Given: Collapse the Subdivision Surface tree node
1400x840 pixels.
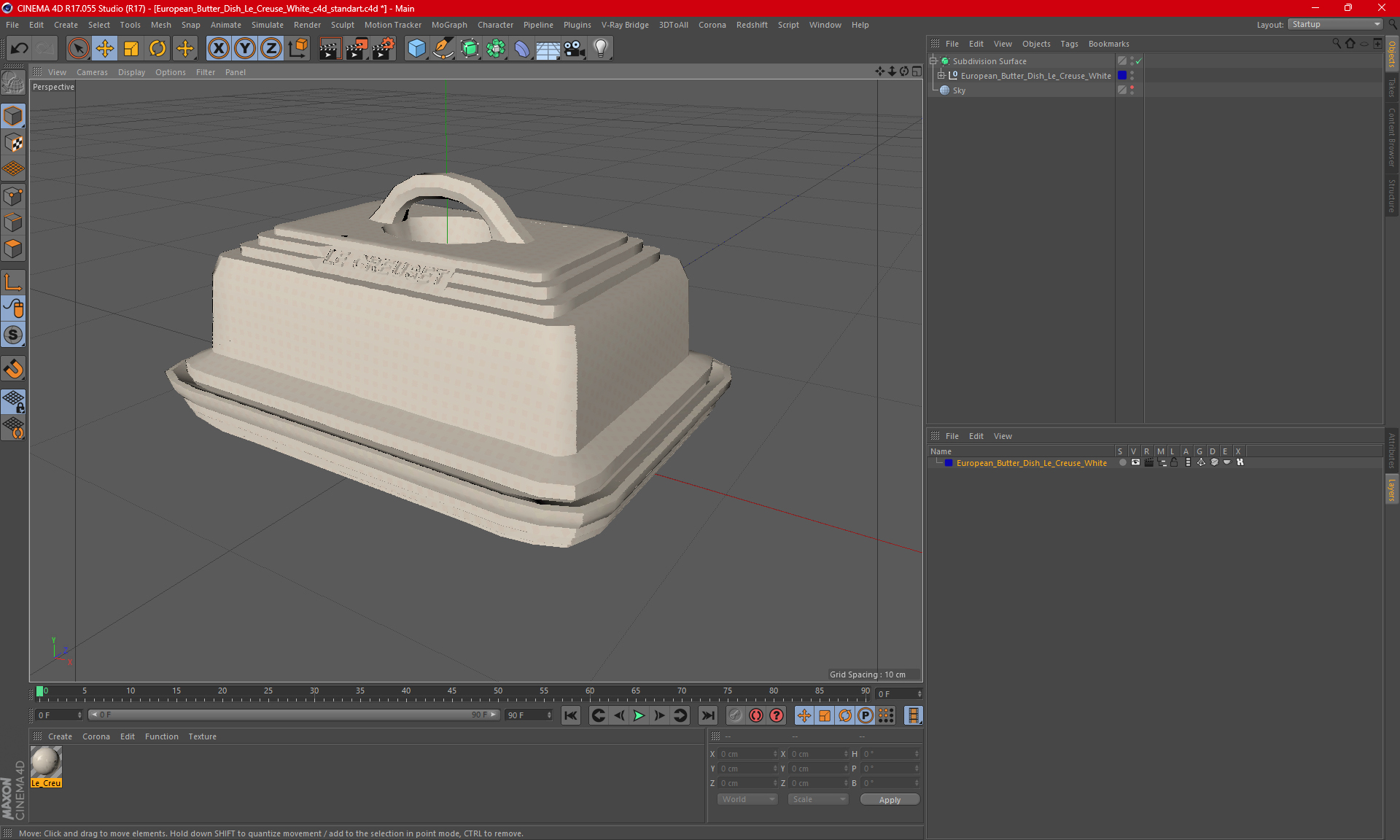Looking at the screenshot, I should pyautogui.click(x=933, y=61).
